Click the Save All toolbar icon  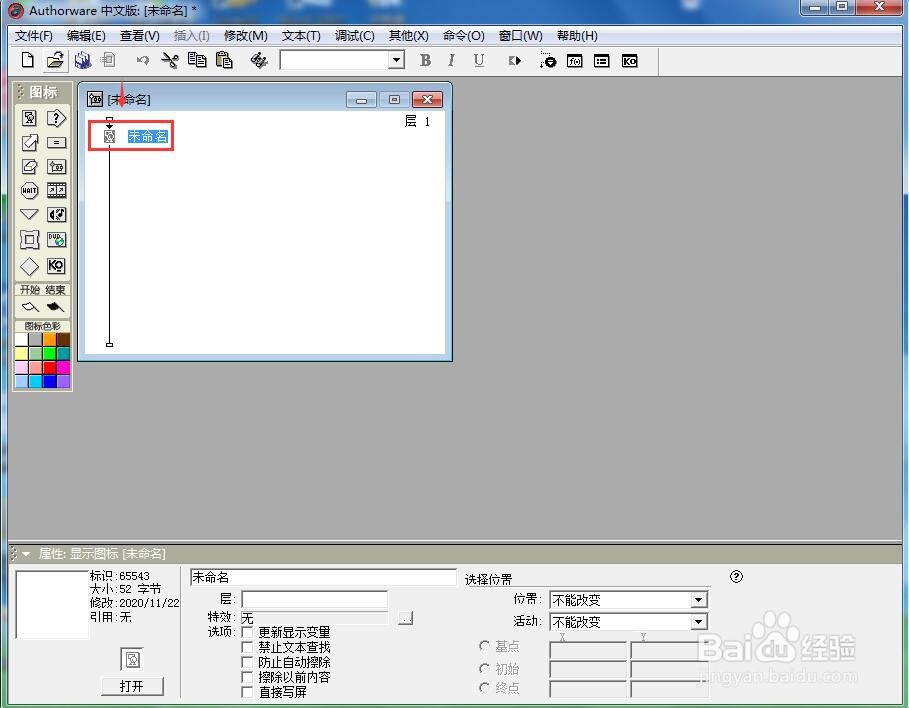pyautogui.click(x=83, y=60)
